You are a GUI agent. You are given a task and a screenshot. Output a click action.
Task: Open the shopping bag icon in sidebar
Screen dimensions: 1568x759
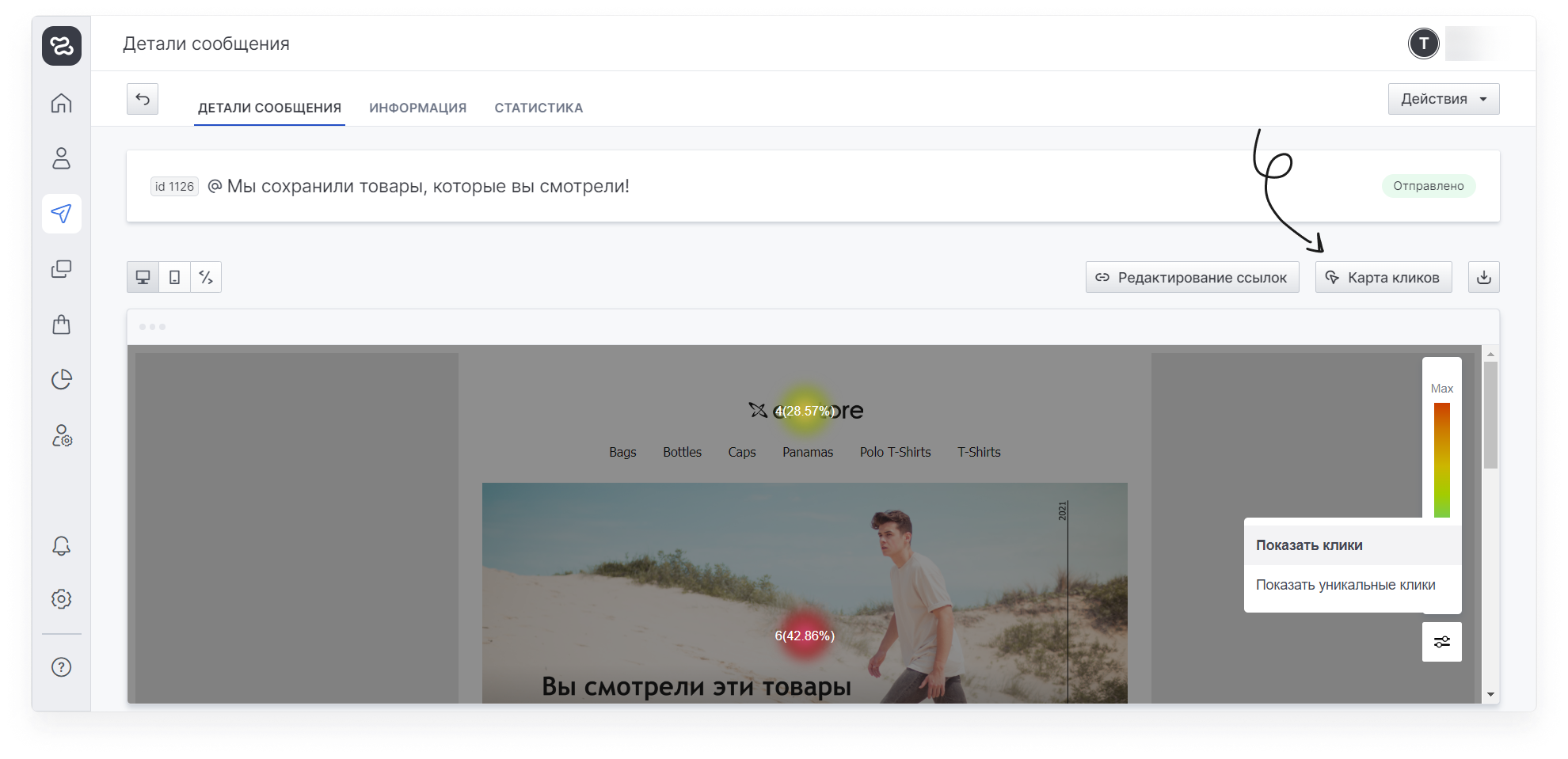pos(62,324)
